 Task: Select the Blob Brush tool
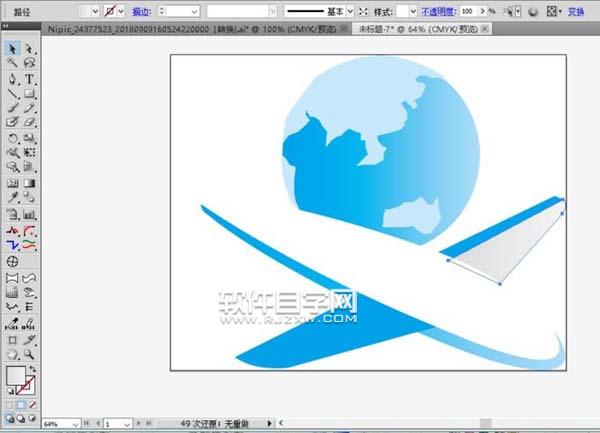coord(12,122)
